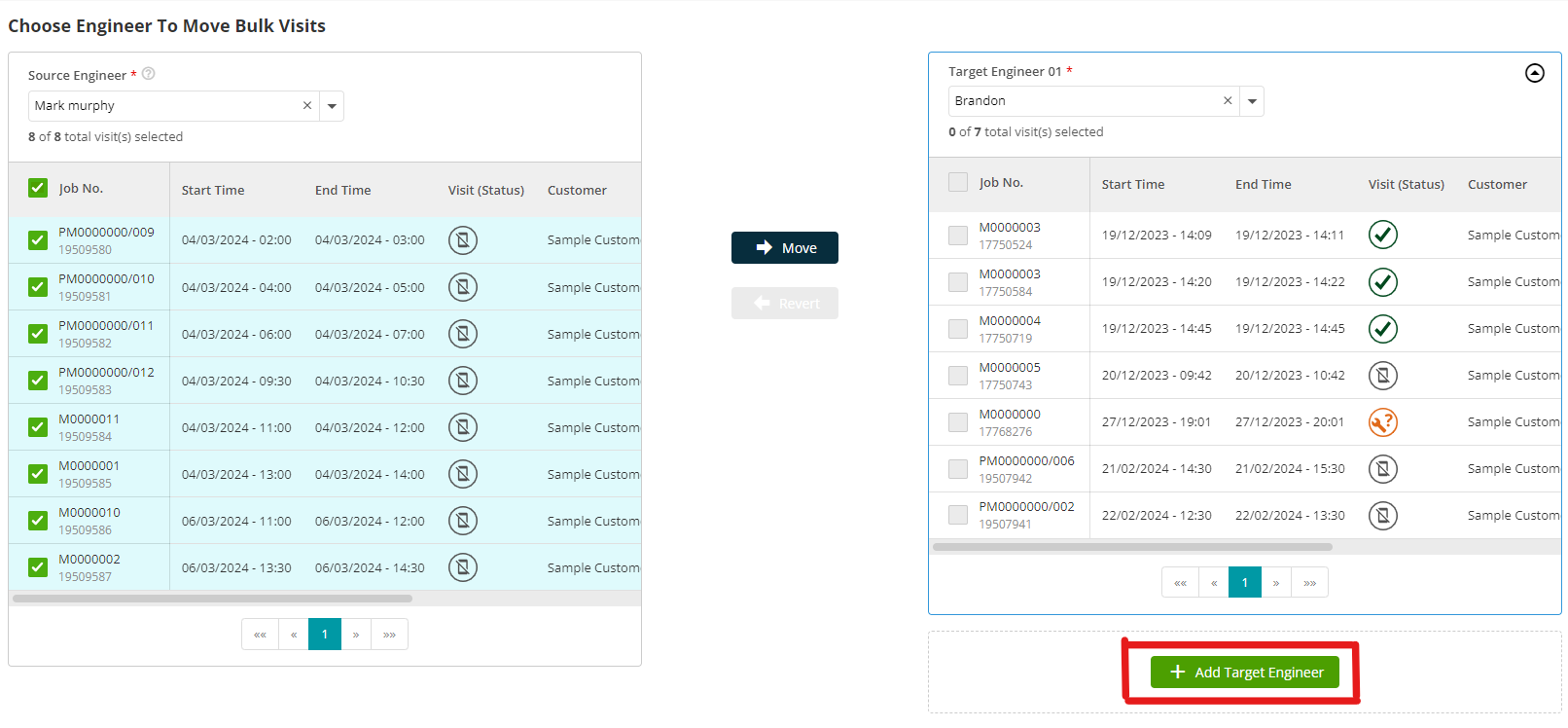
Task: Go to next page in target table pager
Action: [x=1276, y=582]
